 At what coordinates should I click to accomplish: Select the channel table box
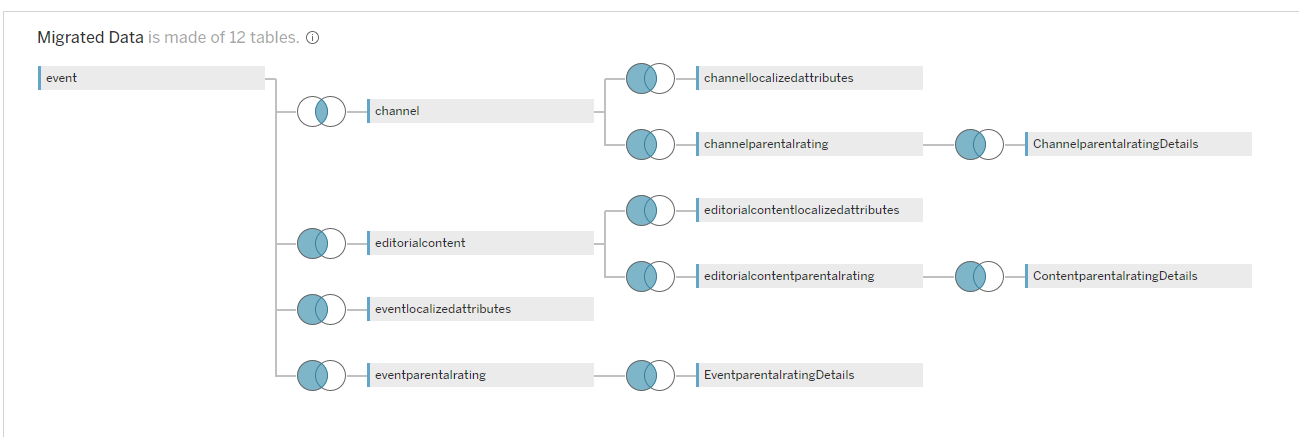click(480, 111)
